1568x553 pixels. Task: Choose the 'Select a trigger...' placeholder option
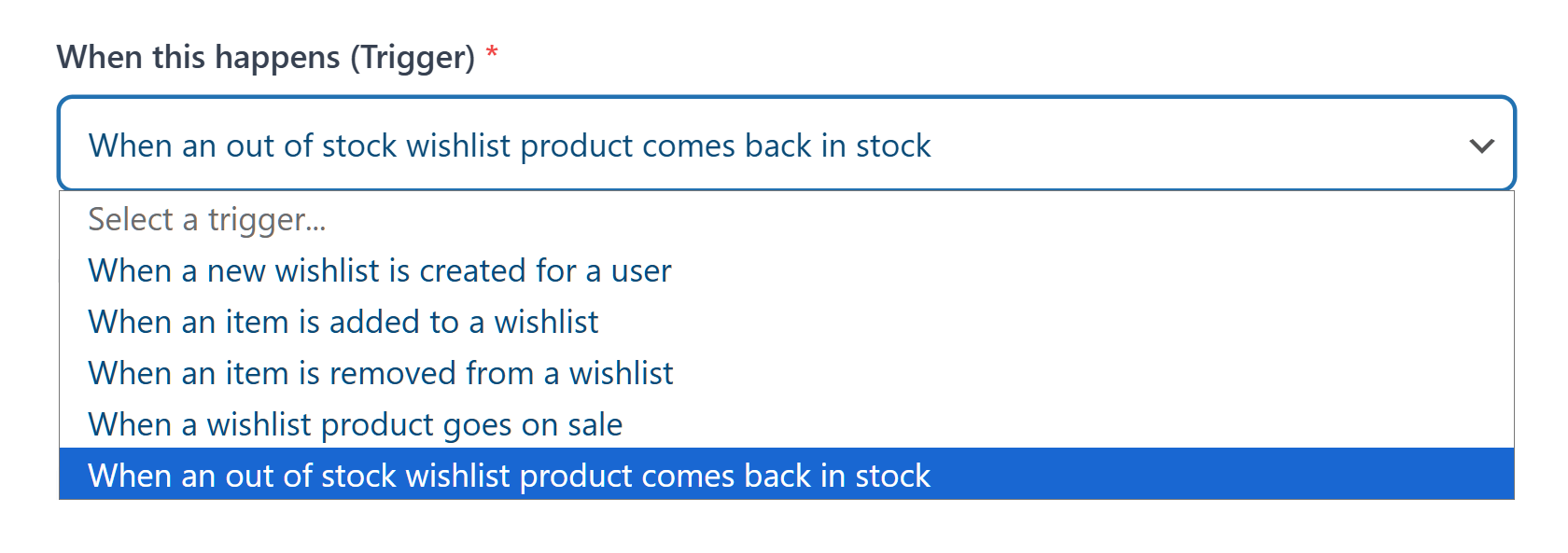tap(206, 219)
